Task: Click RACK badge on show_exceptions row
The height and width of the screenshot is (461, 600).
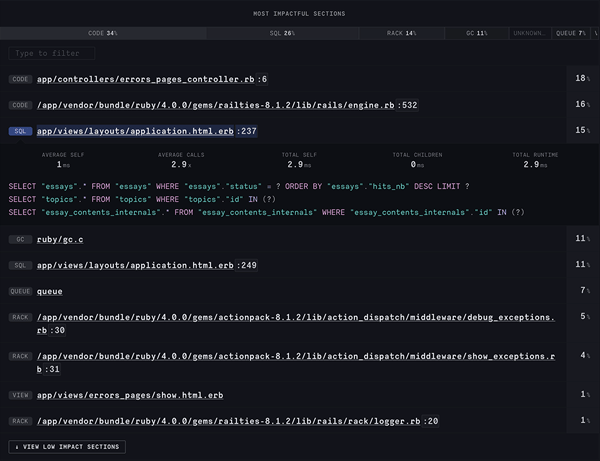Action: pyautogui.click(x=20, y=356)
